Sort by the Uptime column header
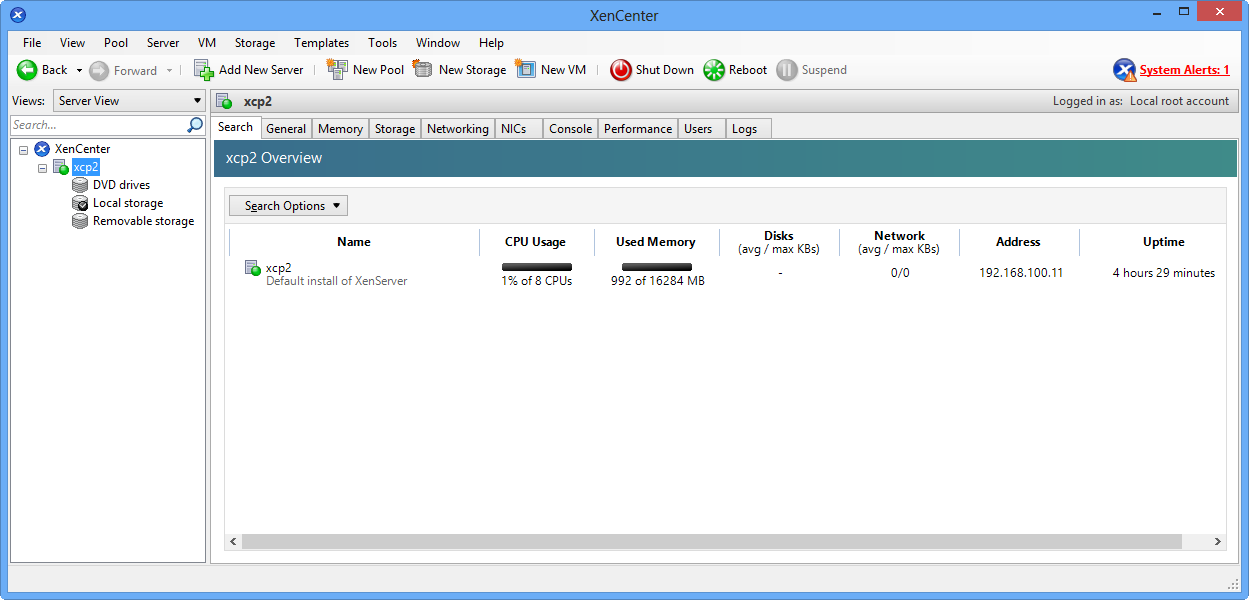 [x=1164, y=242]
